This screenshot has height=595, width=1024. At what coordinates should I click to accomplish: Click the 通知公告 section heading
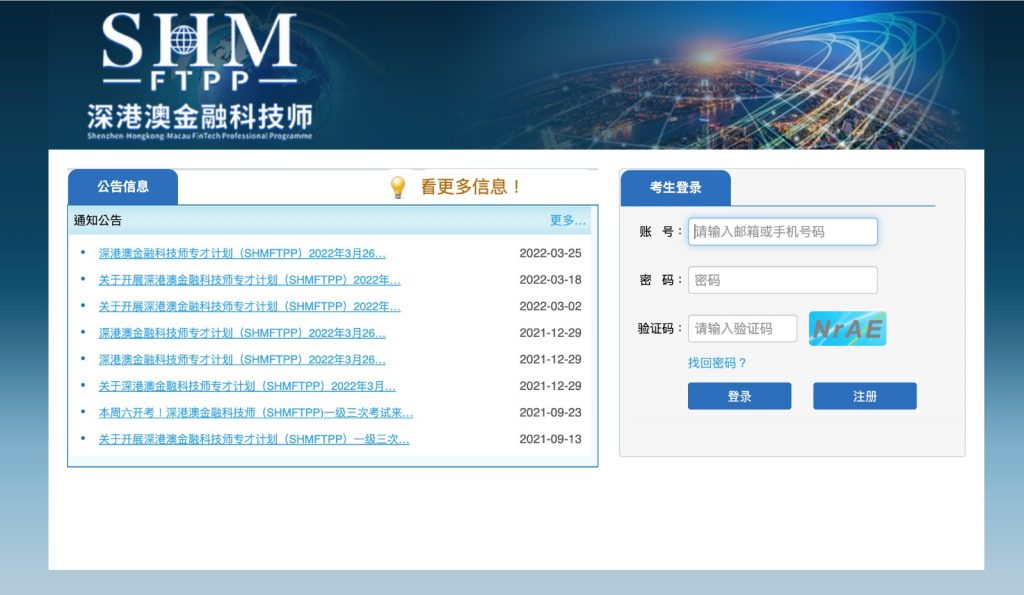tap(97, 220)
